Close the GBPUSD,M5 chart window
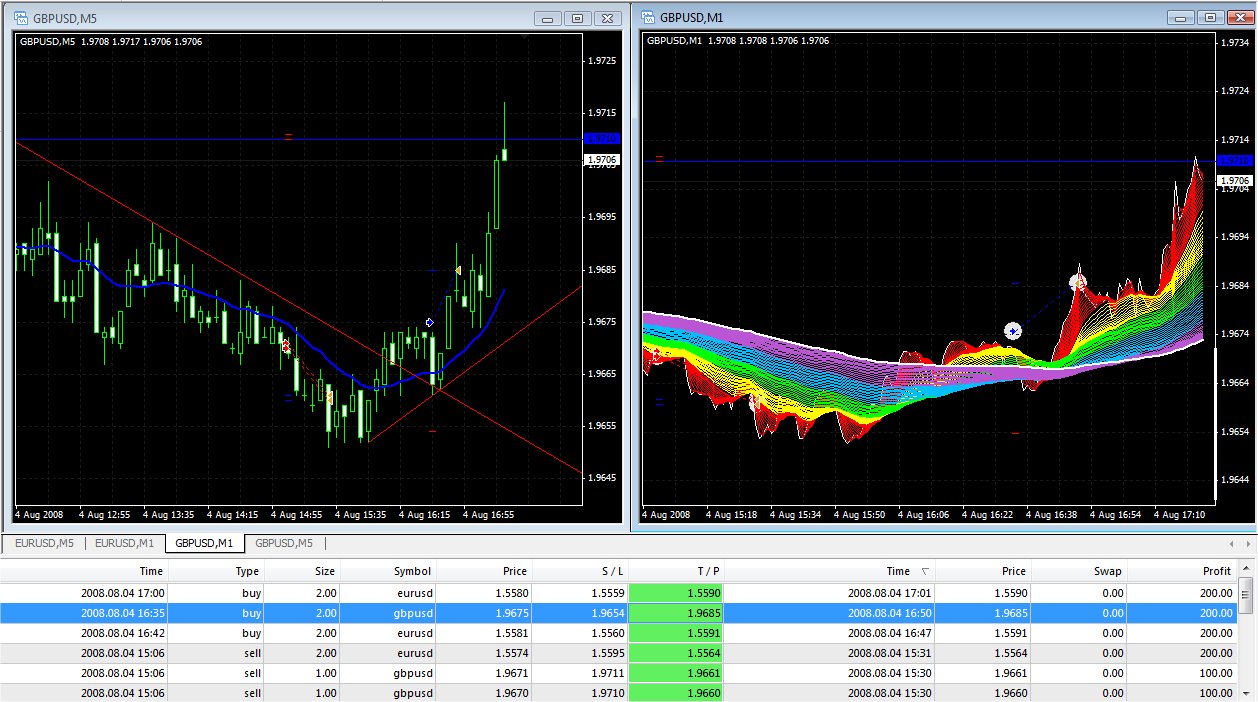 click(607, 18)
